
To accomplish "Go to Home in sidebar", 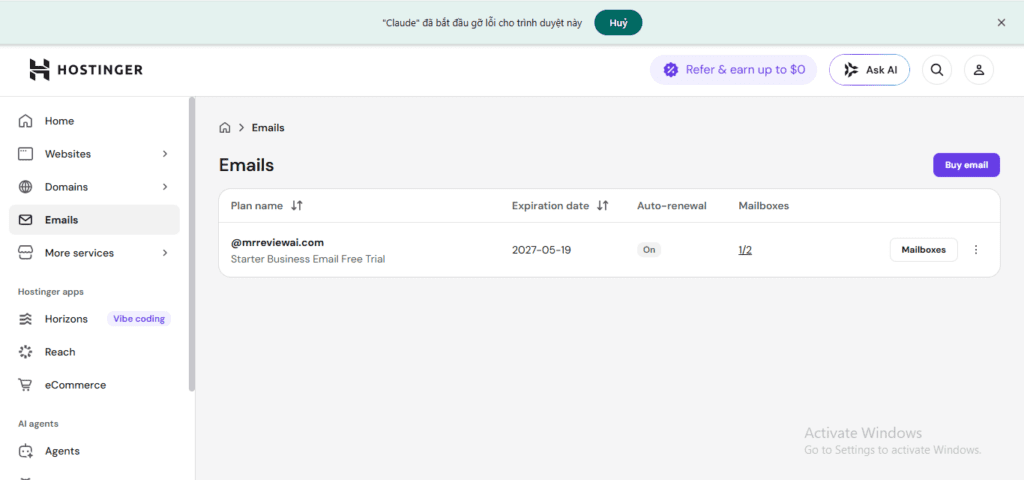I will coord(94,121).
